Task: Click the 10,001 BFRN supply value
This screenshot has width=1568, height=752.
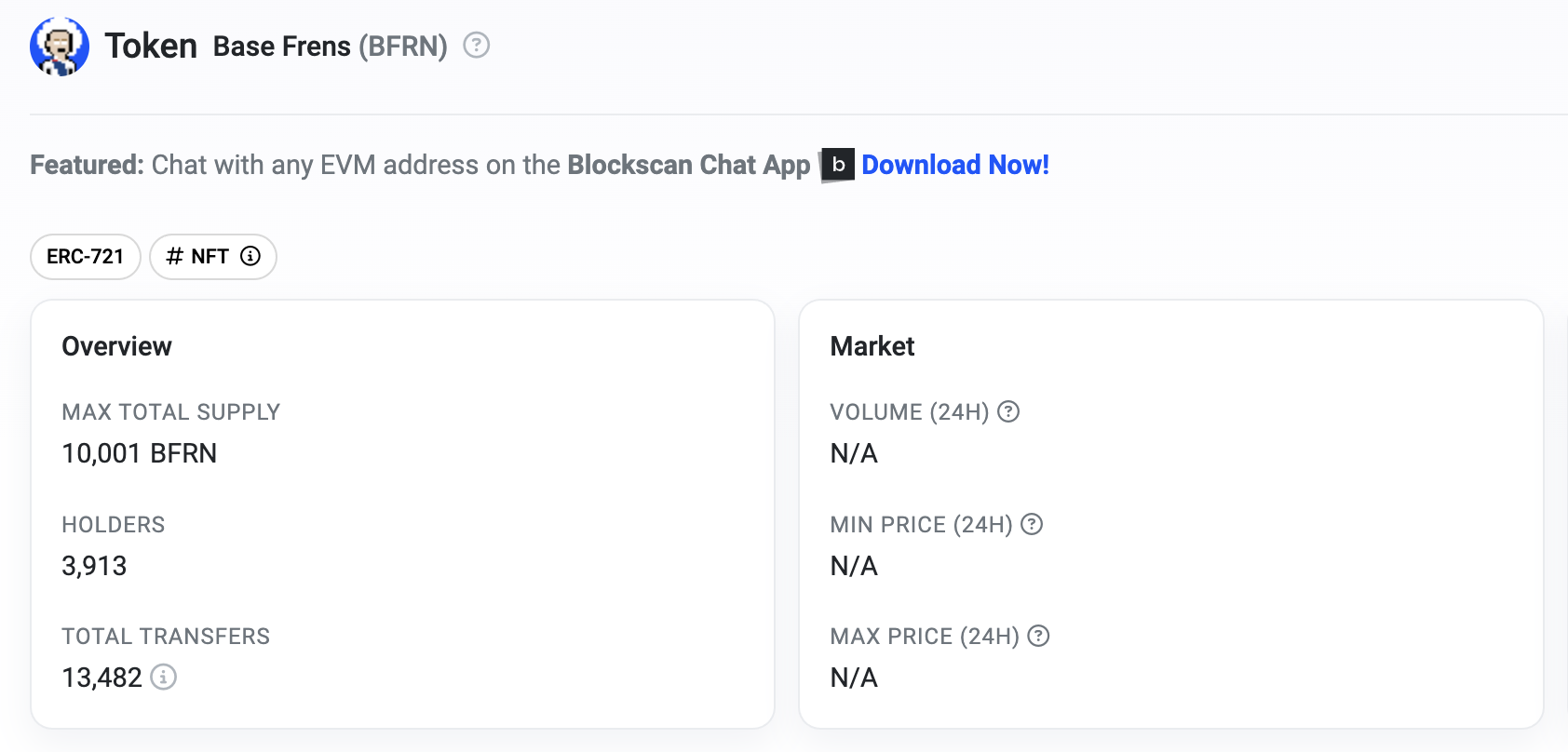Action: point(140,453)
